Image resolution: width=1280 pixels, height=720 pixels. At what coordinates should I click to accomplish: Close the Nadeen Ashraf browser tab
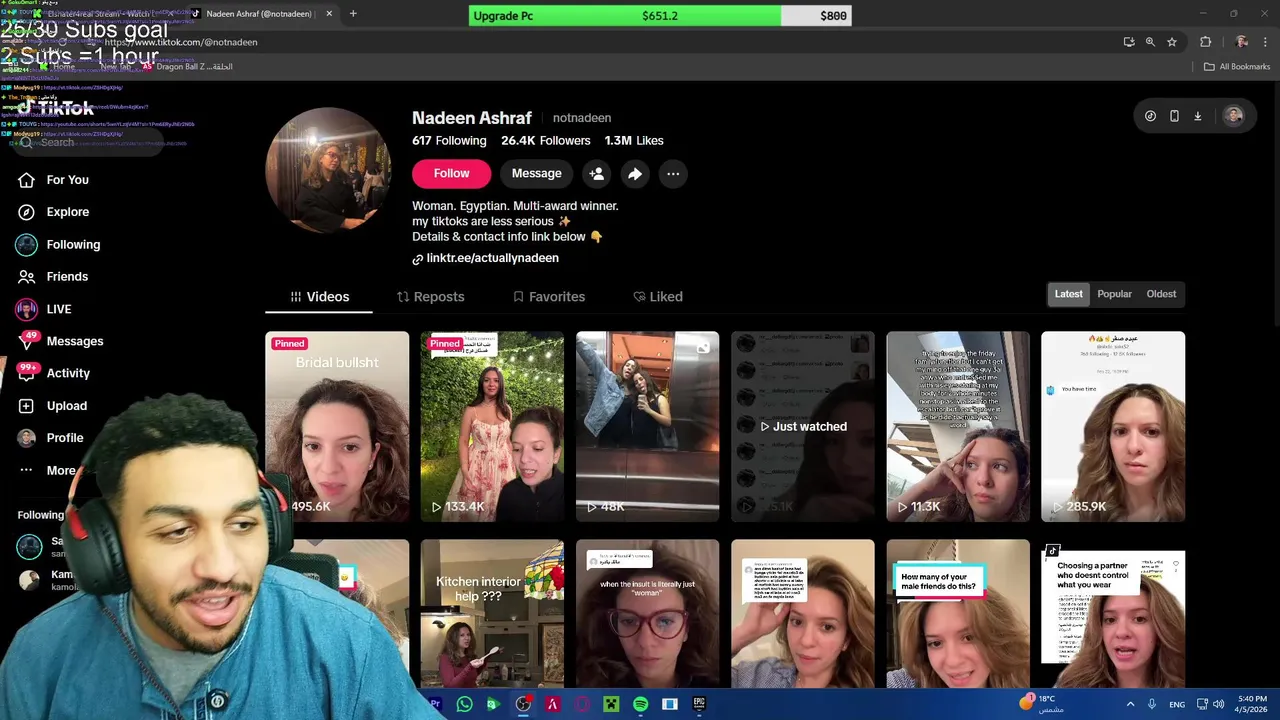(x=328, y=14)
